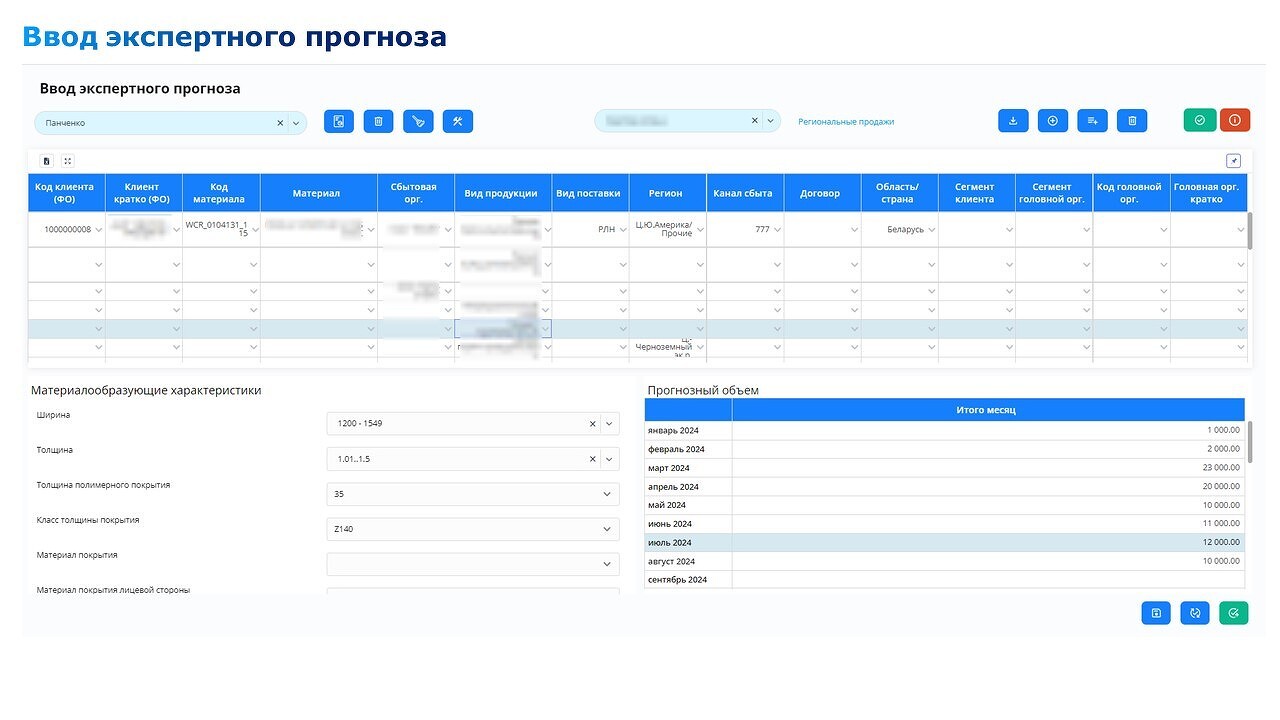Click the blue download arrow button
Image resolution: width=1280 pixels, height=720 pixels.
point(1013,120)
